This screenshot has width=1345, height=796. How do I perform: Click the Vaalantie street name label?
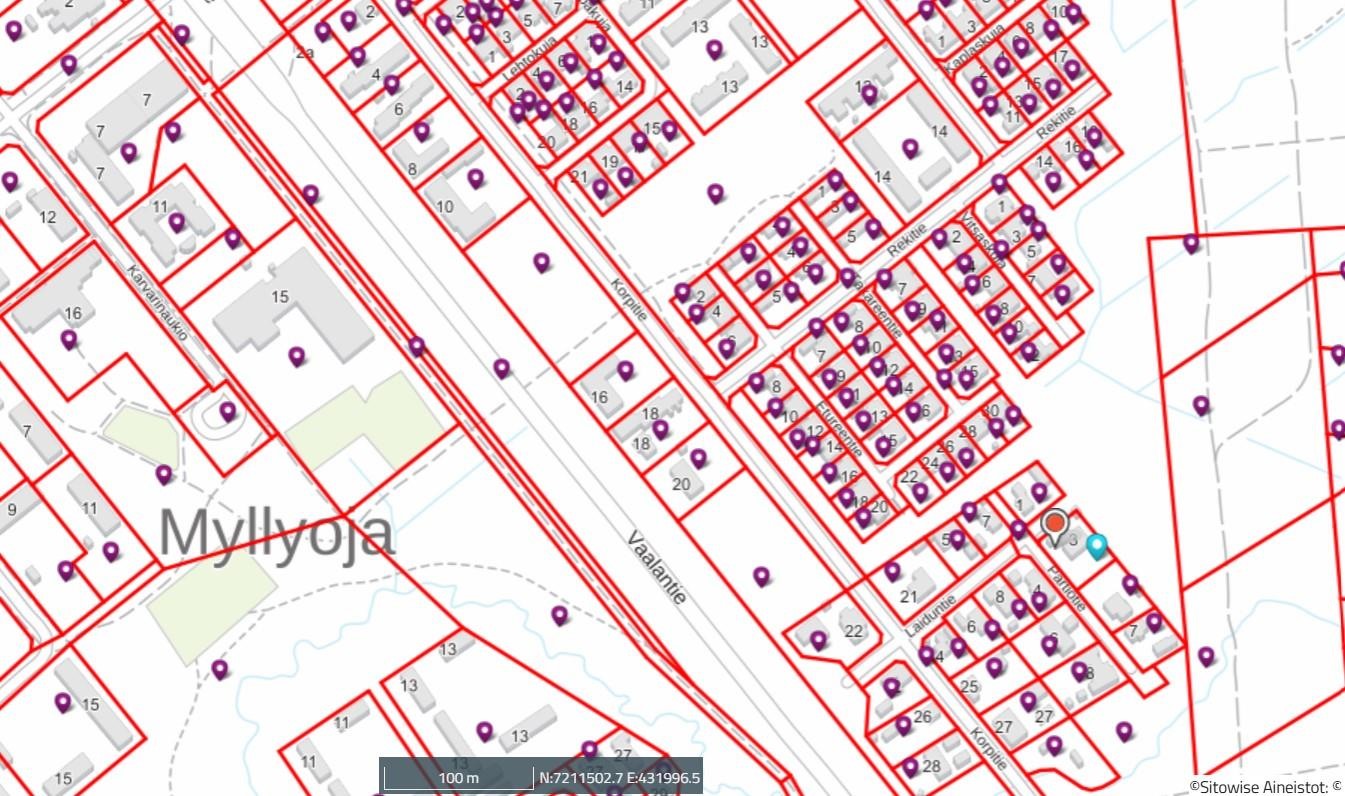pos(657,567)
